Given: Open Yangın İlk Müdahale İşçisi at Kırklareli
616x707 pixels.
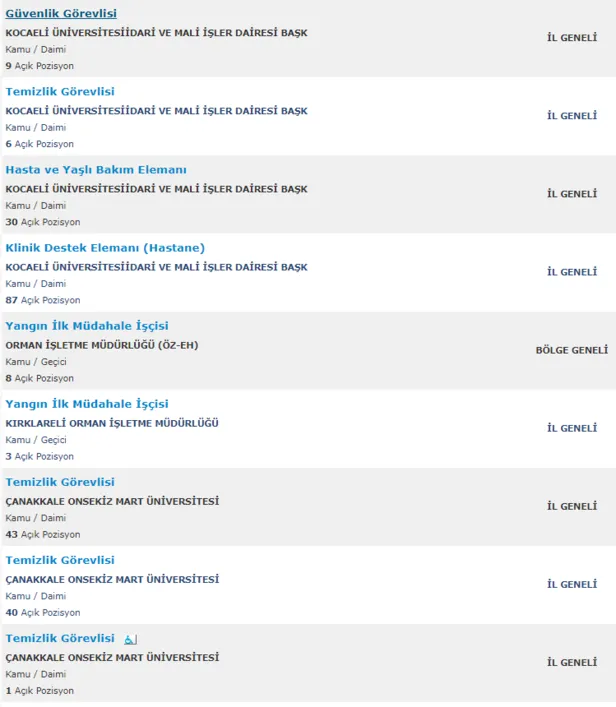Looking at the screenshot, I should (x=87, y=404).
